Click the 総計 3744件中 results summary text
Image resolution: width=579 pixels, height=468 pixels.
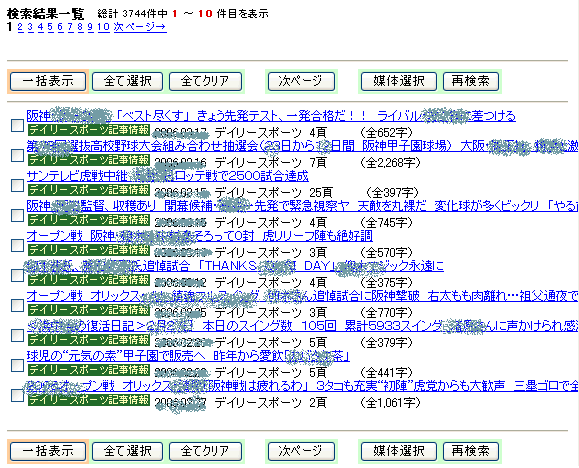click(x=133, y=14)
